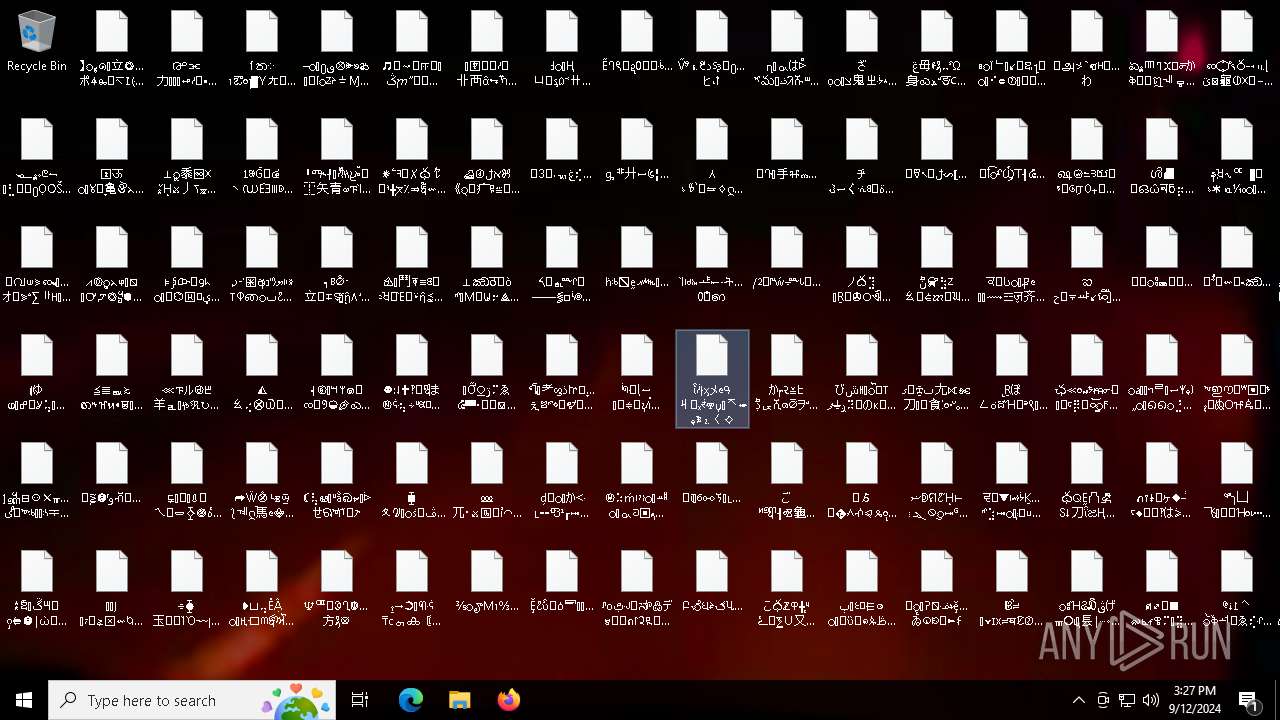Screen dimensions: 1280x720
Task: Click the taskbar search box
Action: coord(193,700)
